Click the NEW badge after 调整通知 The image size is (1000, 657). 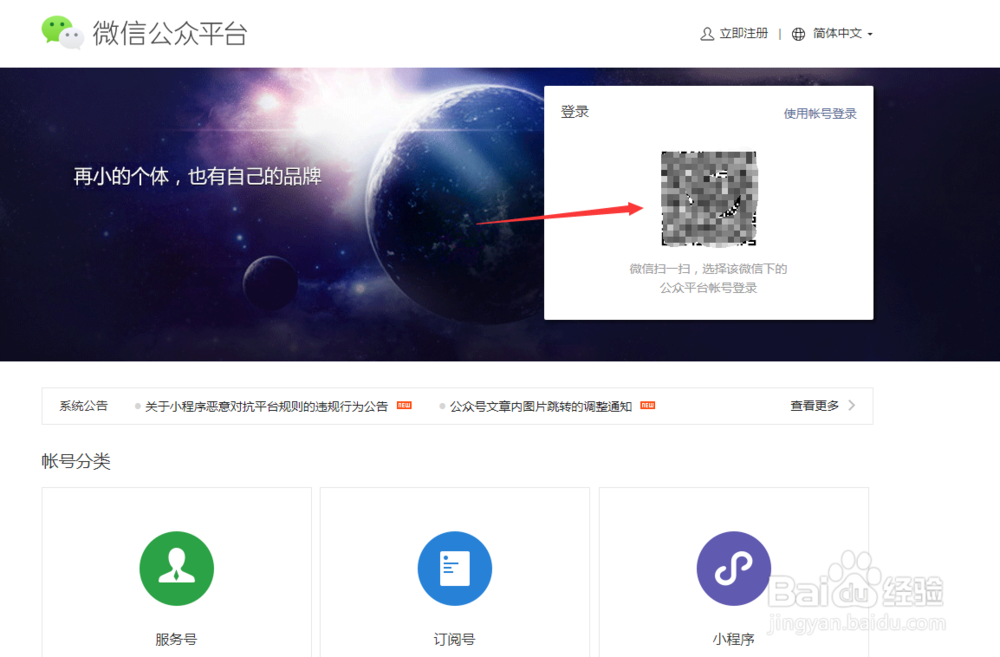(x=648, y=405)
